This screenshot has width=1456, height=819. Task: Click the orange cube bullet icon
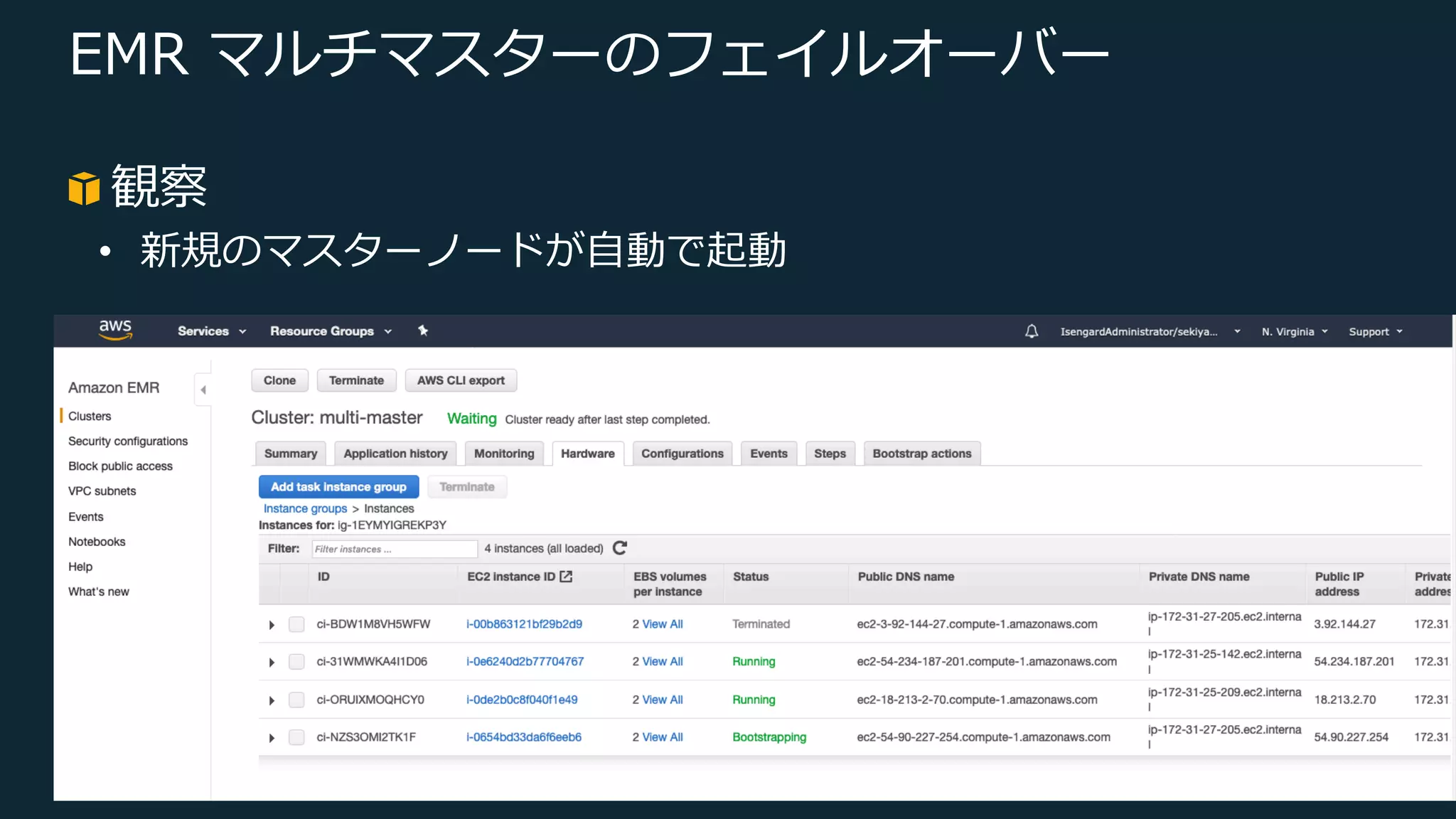(84, 188)
